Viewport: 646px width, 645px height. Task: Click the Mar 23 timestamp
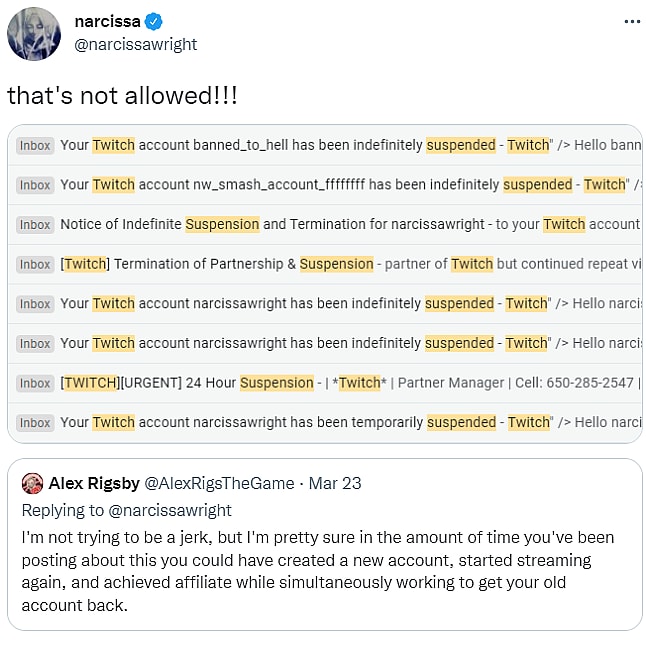click(337, 483)
